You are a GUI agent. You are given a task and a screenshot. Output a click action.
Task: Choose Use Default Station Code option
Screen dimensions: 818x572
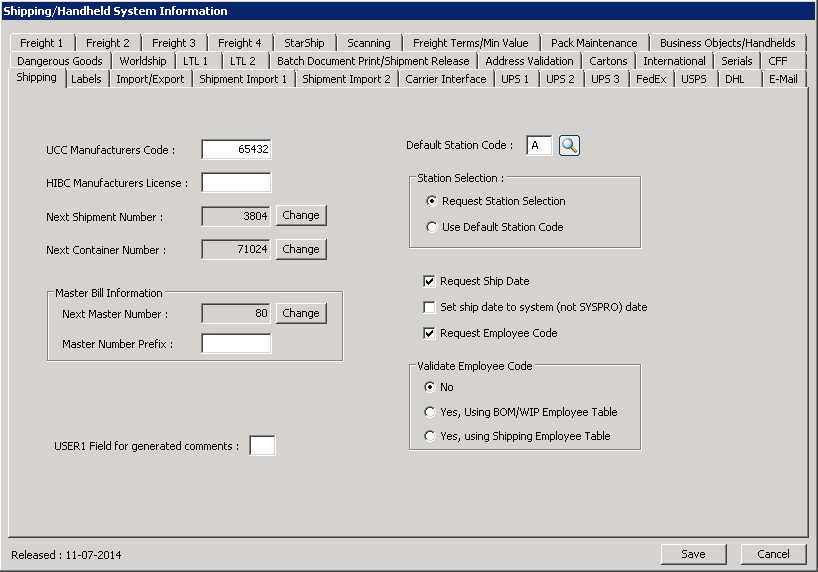coord(431,228)
